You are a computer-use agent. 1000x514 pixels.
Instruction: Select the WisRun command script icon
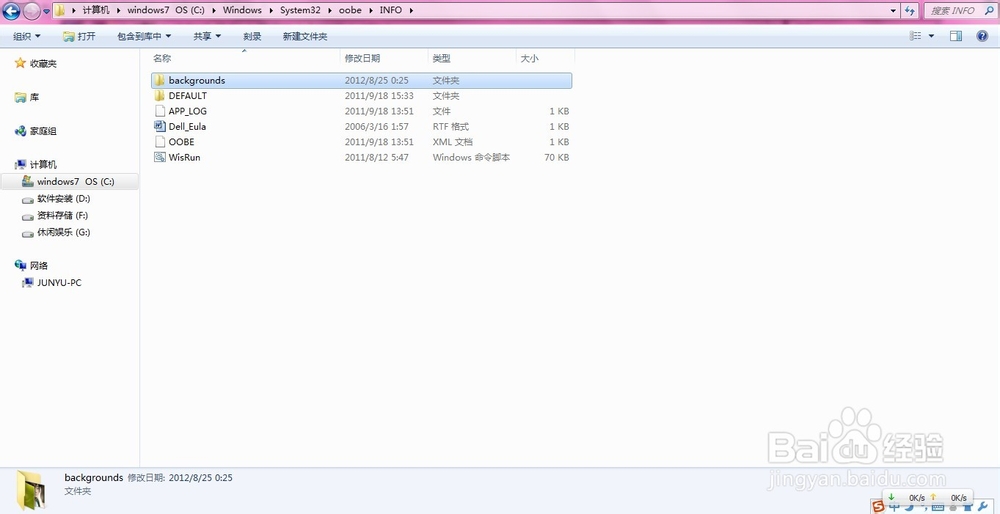coord(159,157)
